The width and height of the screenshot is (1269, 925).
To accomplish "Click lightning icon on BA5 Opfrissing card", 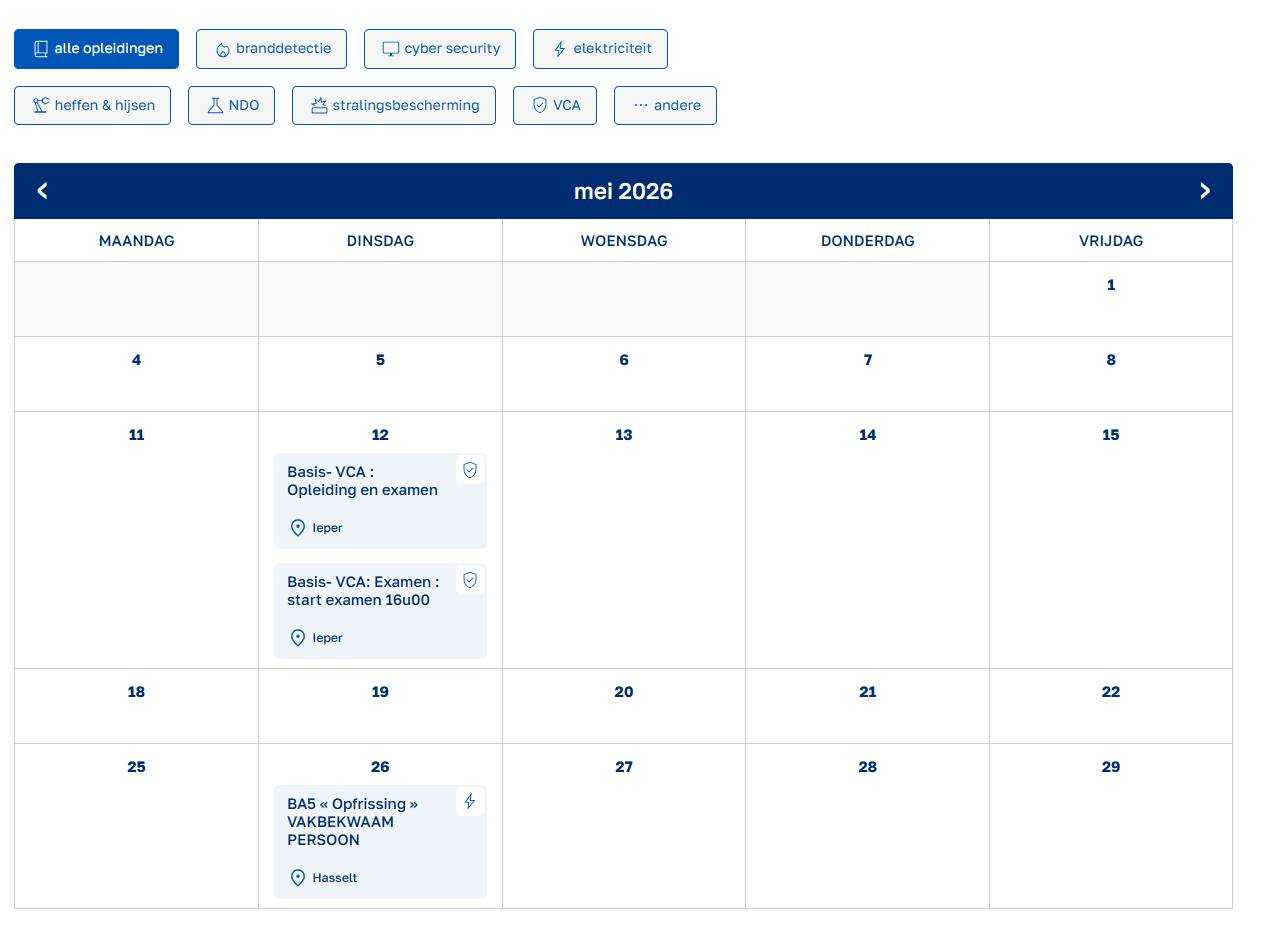I will pyautogui.click(x=470, y=801).
